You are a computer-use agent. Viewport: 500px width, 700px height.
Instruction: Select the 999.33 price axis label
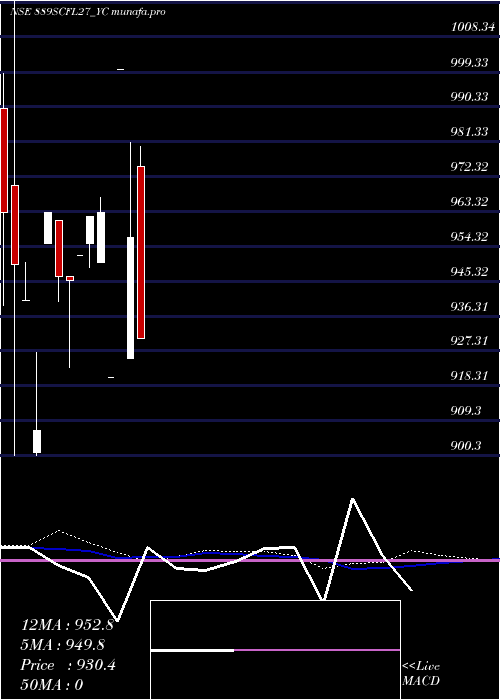click(x=469, y=62)
